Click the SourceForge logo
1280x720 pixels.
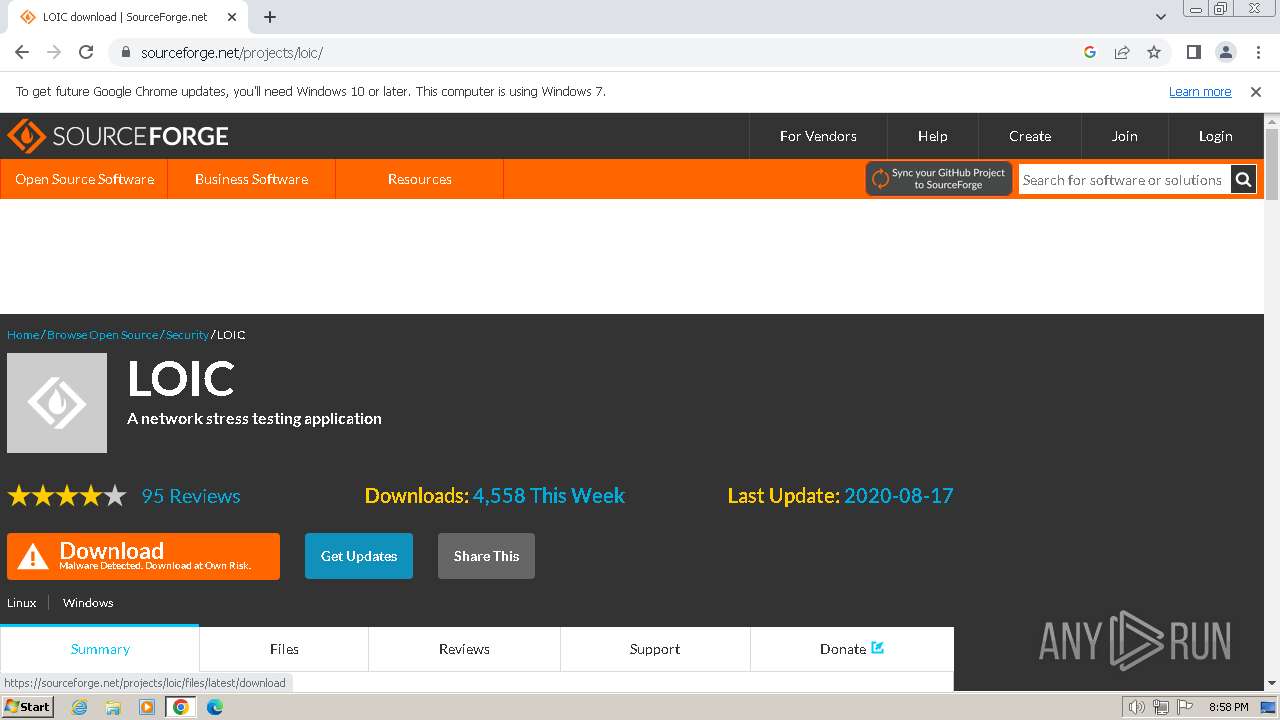pos(118,136)
